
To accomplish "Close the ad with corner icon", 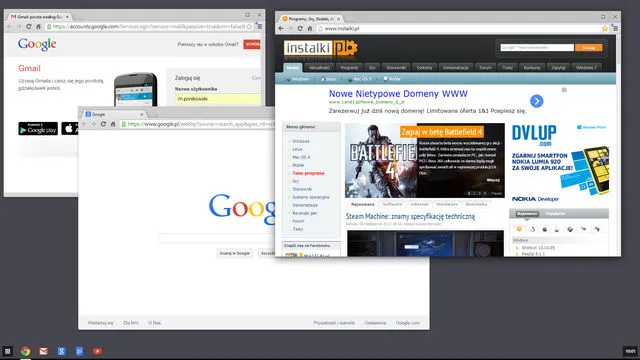I will point(564,90).
